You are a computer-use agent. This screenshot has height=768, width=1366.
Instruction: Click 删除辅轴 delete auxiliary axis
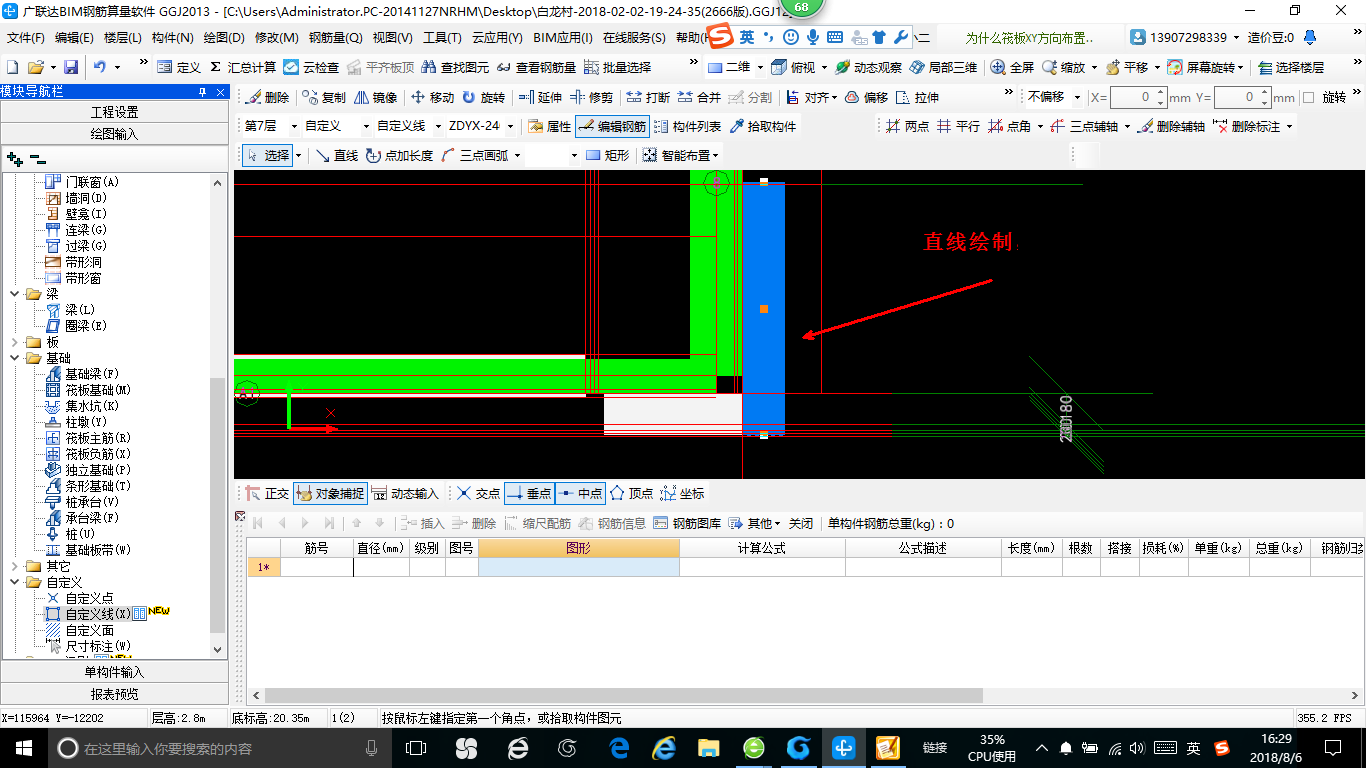pyautogui.click(x=1171, y=127)
